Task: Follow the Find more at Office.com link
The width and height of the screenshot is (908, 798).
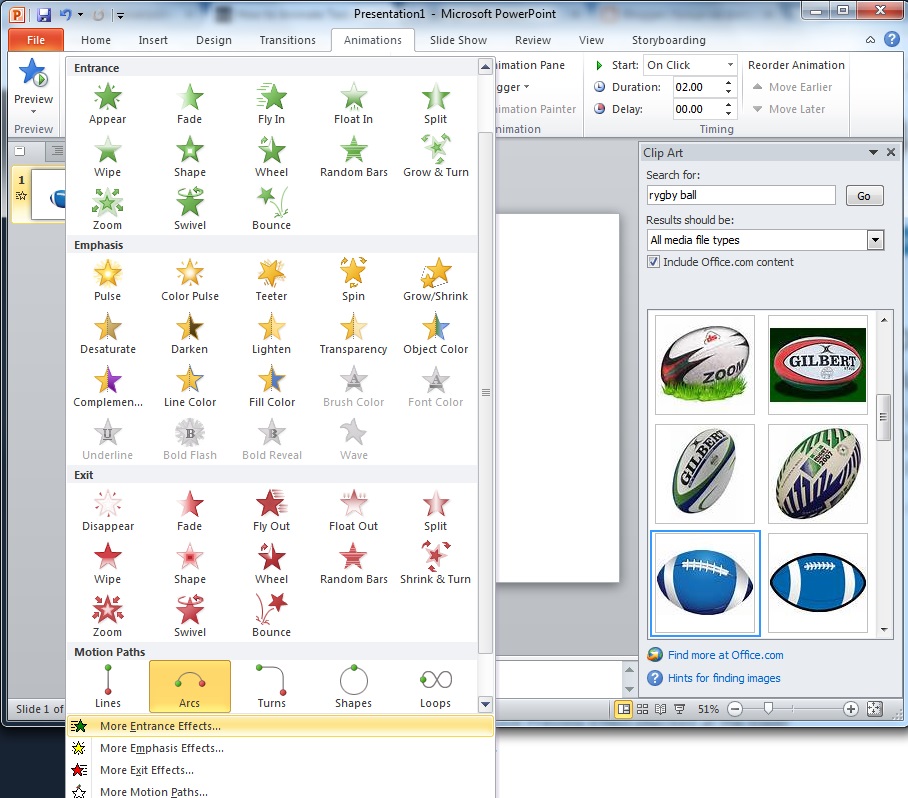Action: point(728,655)
